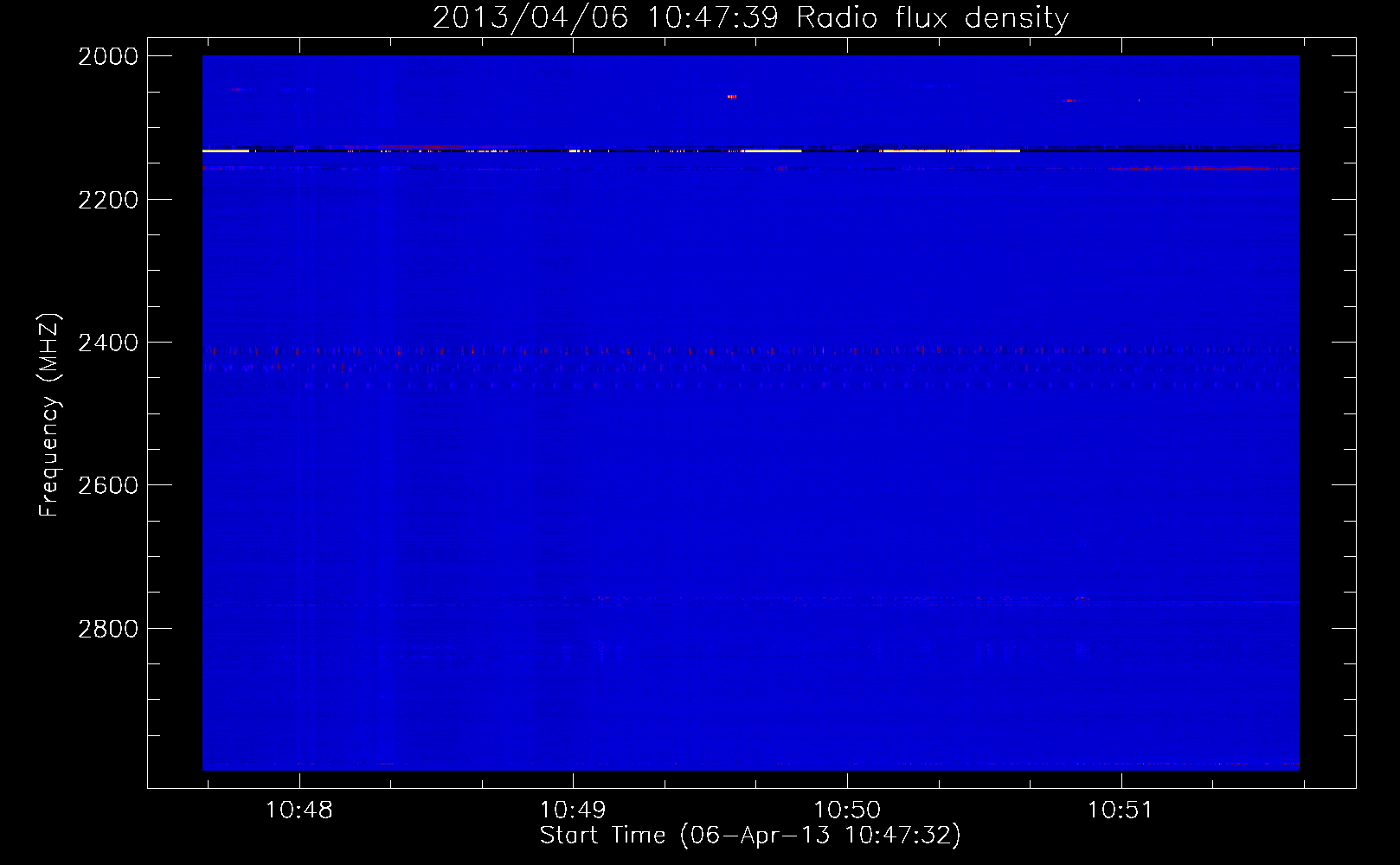Click the 10:48 time axis label
Image resolution: width=1400 pixels, height=865 pixels.
[299, 811]
